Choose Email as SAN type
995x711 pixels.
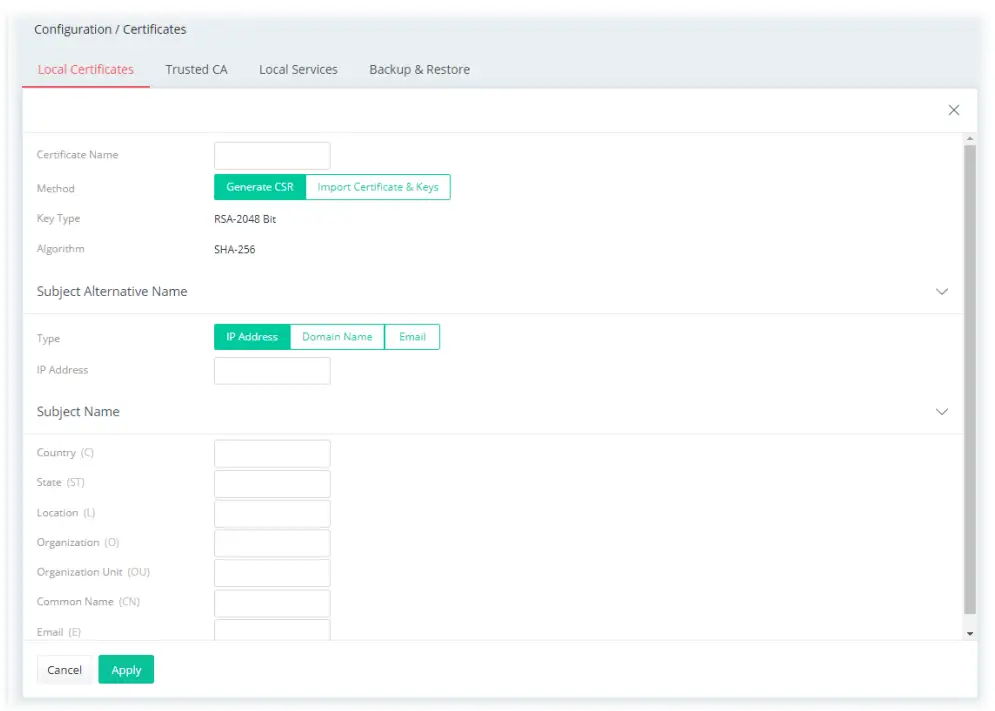(412, 337)
